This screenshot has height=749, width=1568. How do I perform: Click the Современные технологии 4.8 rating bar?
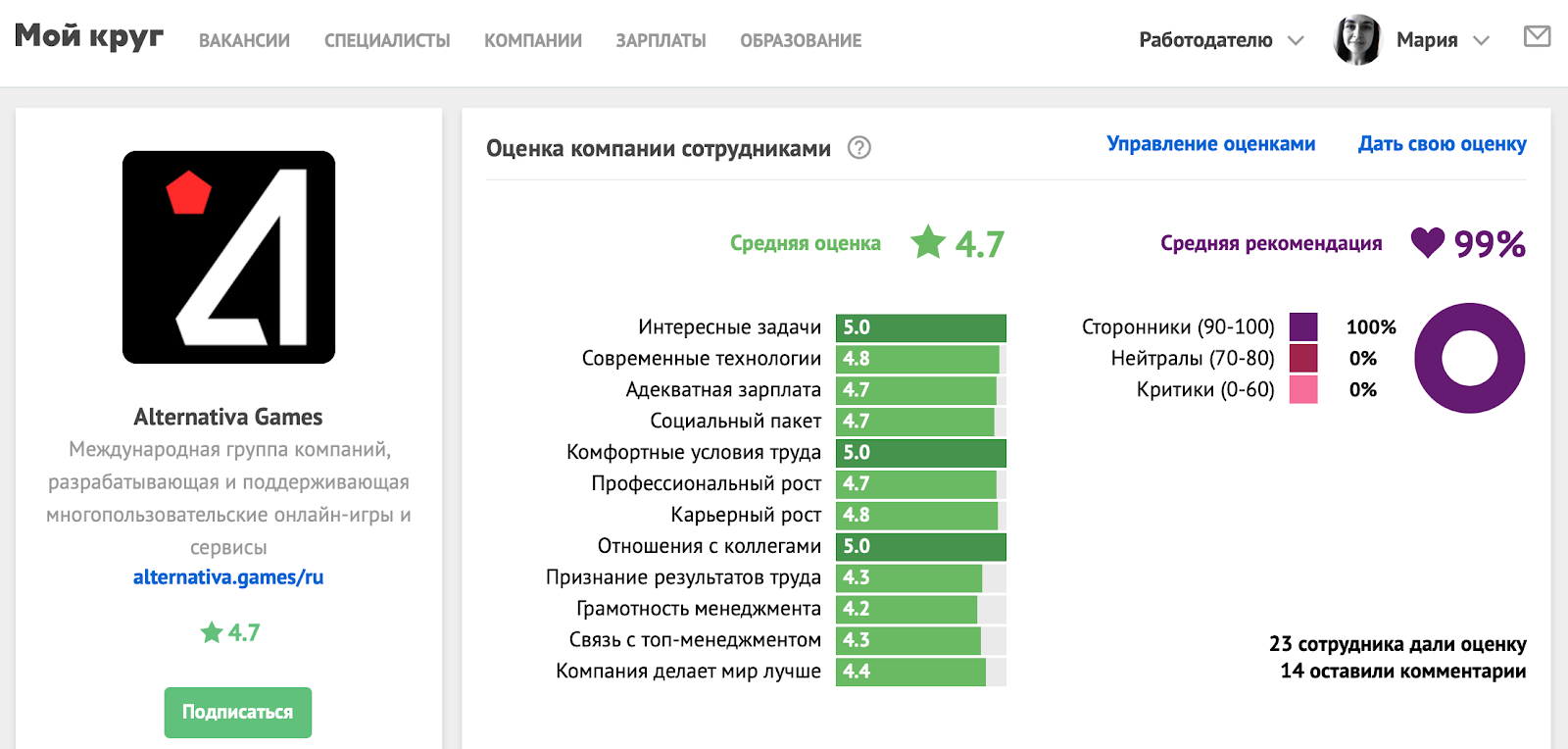[x=921, y=359]
